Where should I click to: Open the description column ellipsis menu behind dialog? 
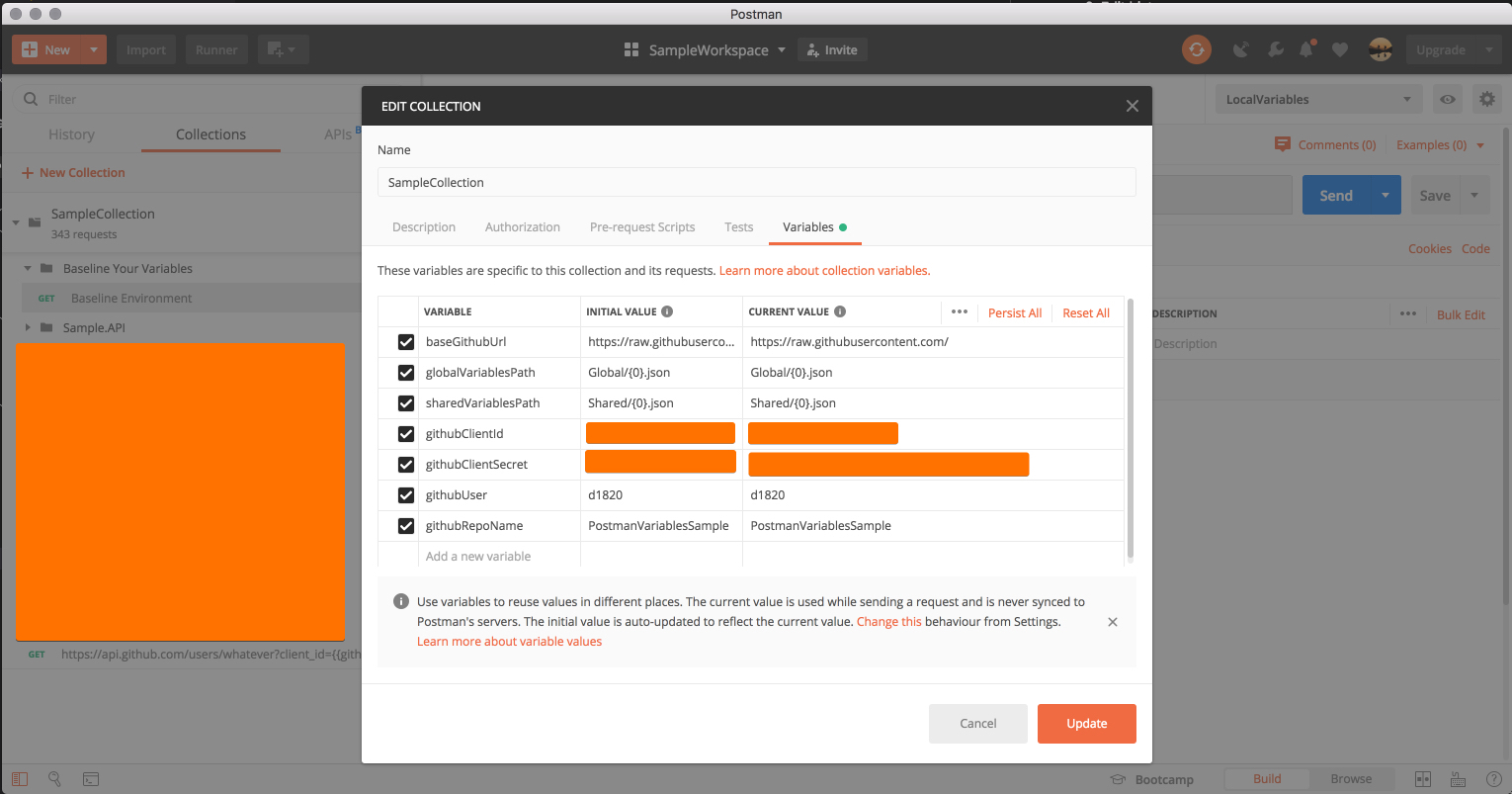pyautogui.click(x=1408, y=314)
